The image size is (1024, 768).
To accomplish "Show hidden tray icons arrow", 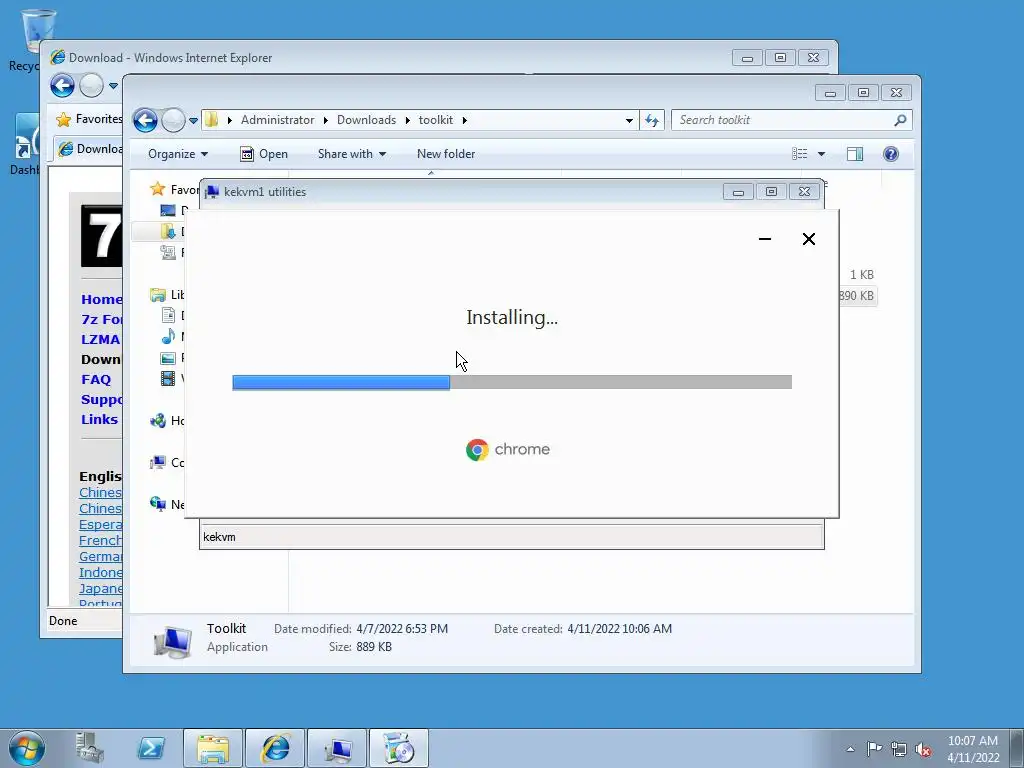I will pyautogui.click(x=850, y=749).
